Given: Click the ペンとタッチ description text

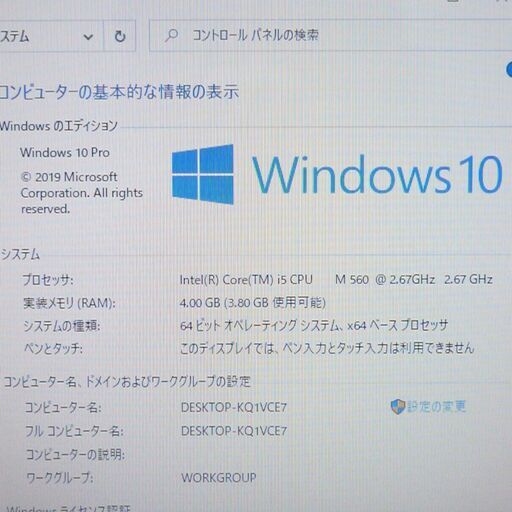Looking at the screenshot, I should click(327, 348).
